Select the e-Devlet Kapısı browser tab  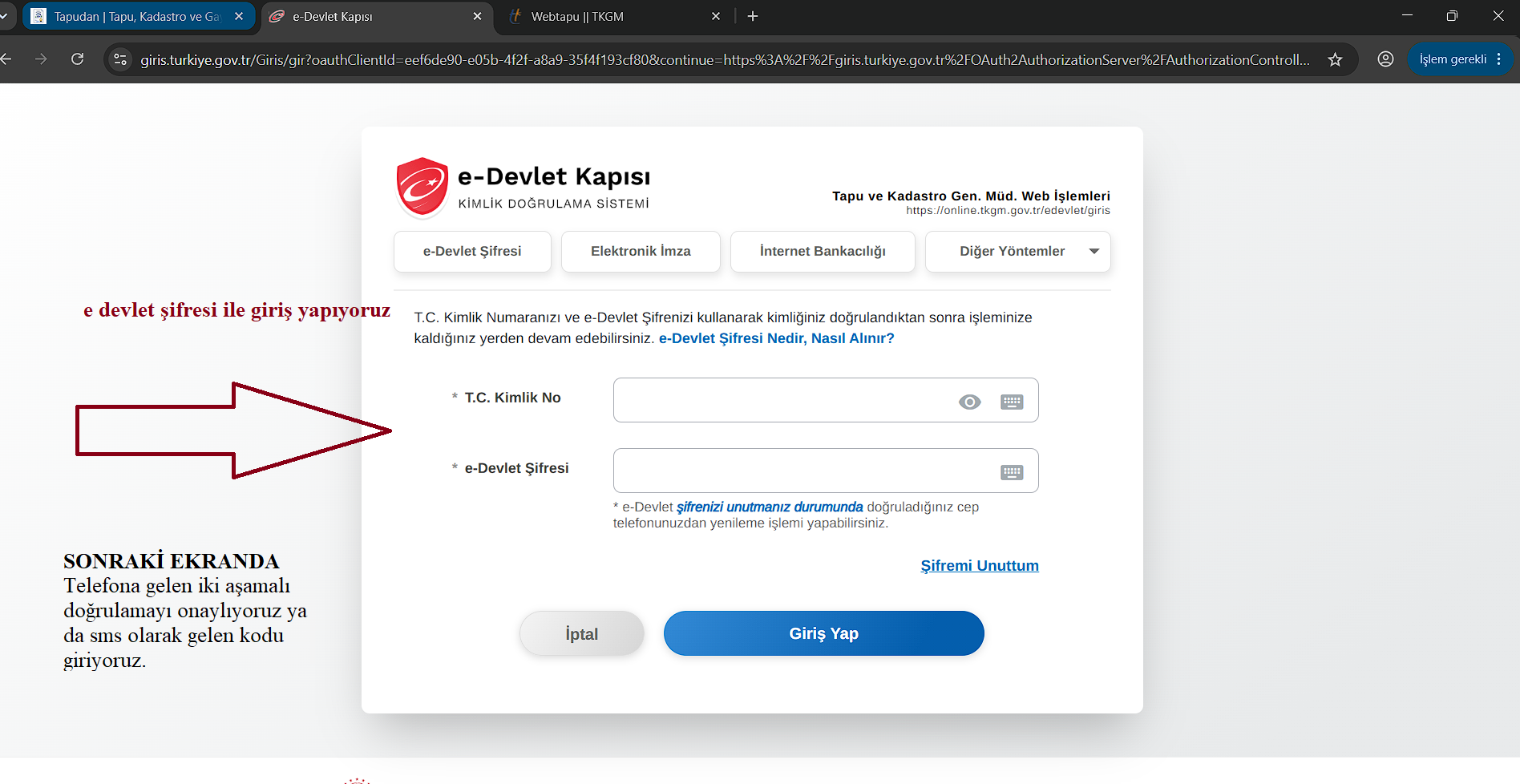click(377, 16)
